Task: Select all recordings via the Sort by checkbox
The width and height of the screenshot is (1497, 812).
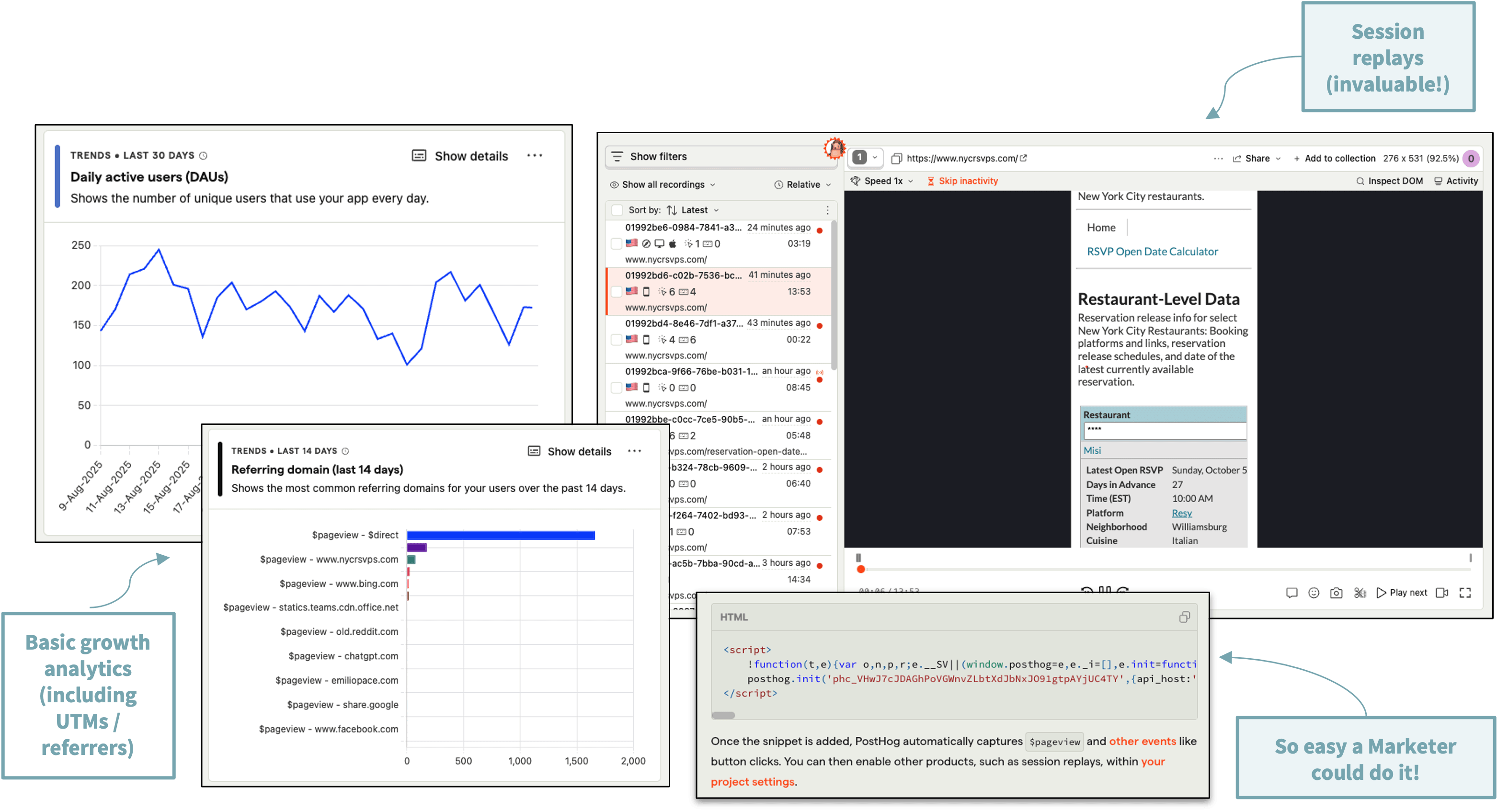Action: 617,210
